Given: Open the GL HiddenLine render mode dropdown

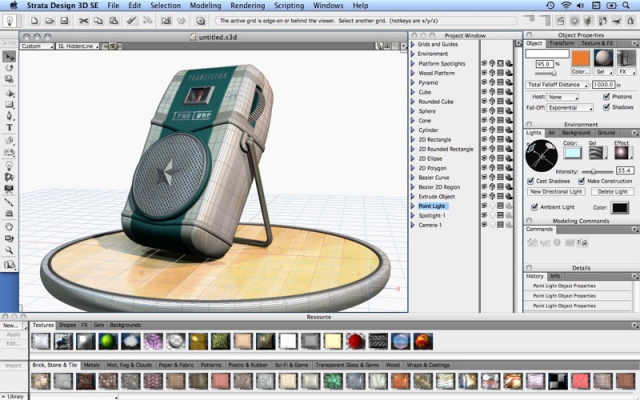Looking at the screenshot, I should point(78,46).
